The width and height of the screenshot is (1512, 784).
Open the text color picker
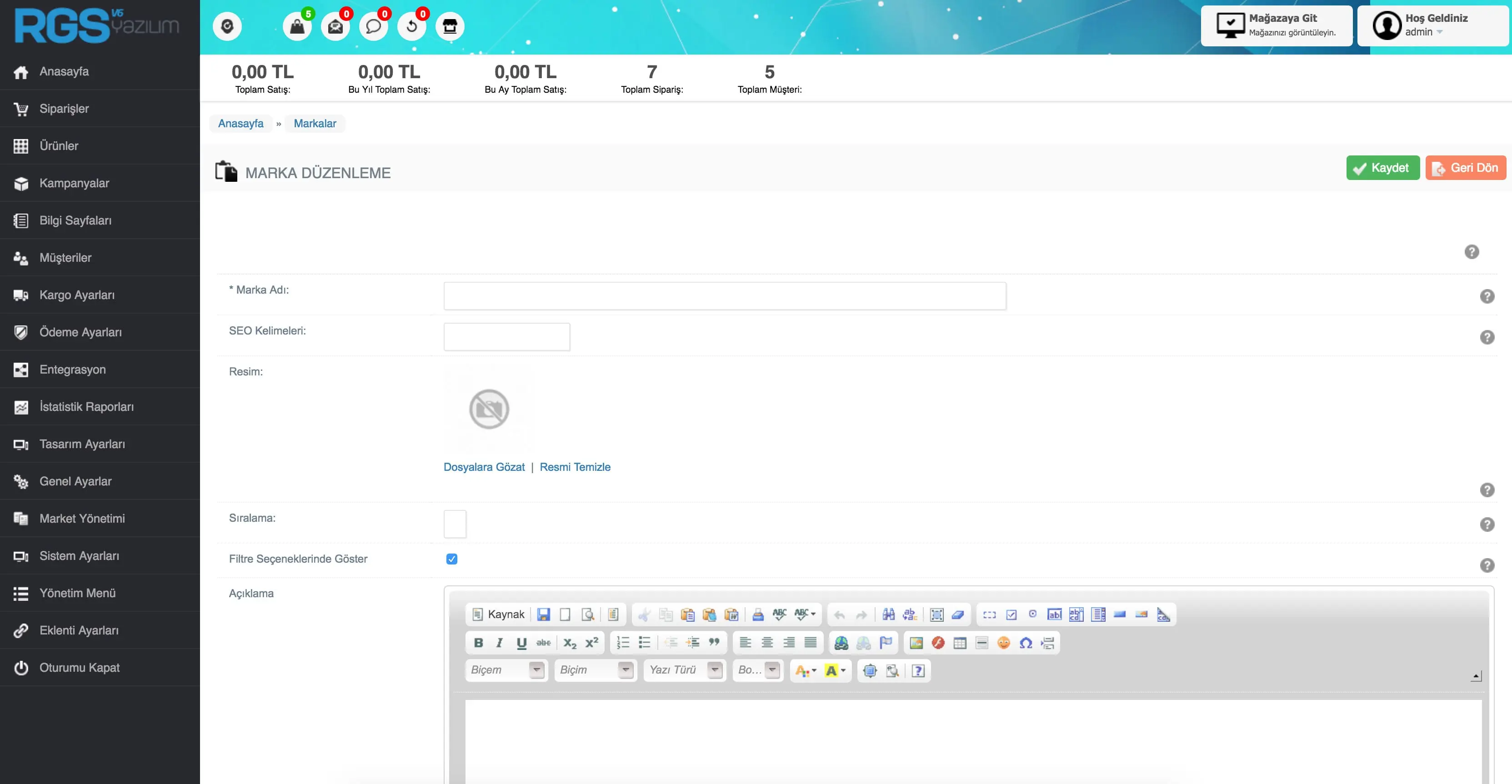(805, 670)
